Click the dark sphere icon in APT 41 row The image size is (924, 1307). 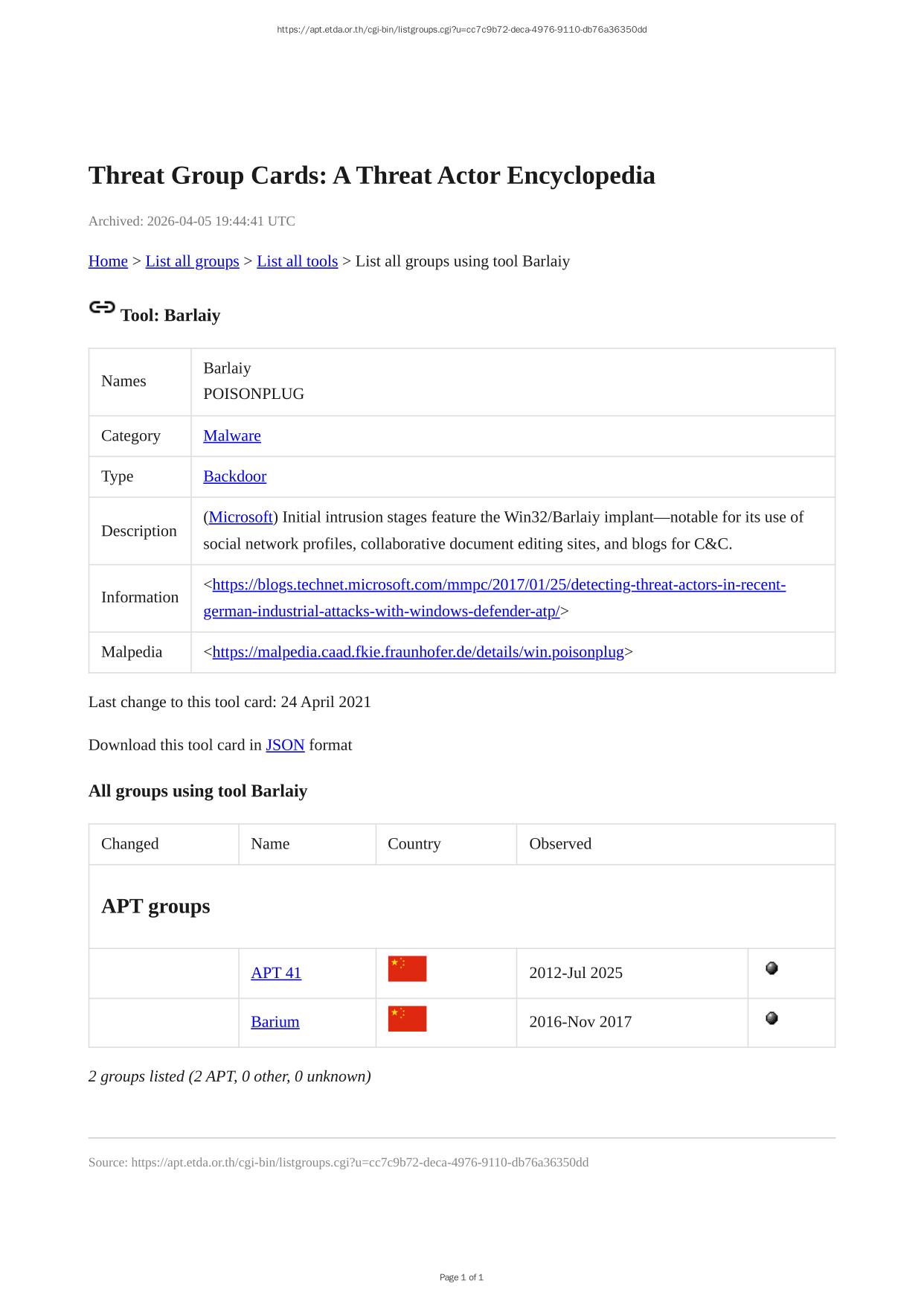pos(771,968)
